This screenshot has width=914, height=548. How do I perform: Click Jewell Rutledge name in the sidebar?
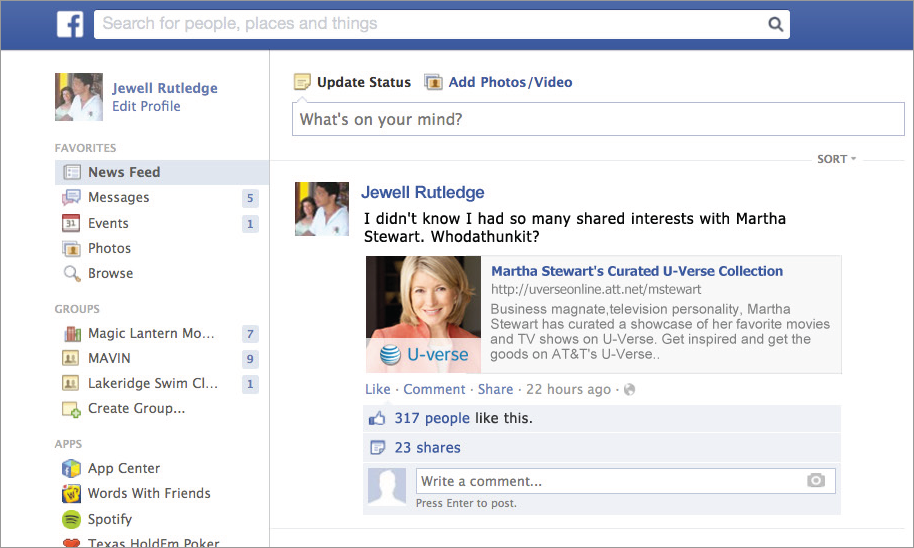pyautogui.click(x=165, y=88)
